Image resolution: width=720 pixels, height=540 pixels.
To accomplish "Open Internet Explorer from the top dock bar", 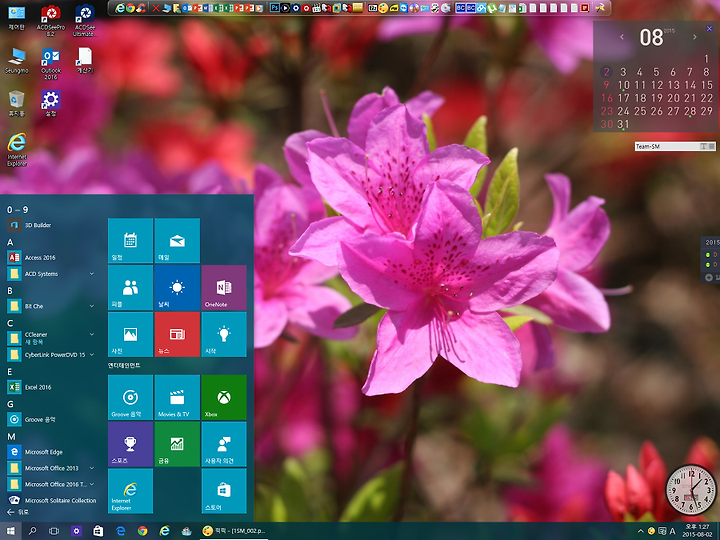I will tap(120, 8).
